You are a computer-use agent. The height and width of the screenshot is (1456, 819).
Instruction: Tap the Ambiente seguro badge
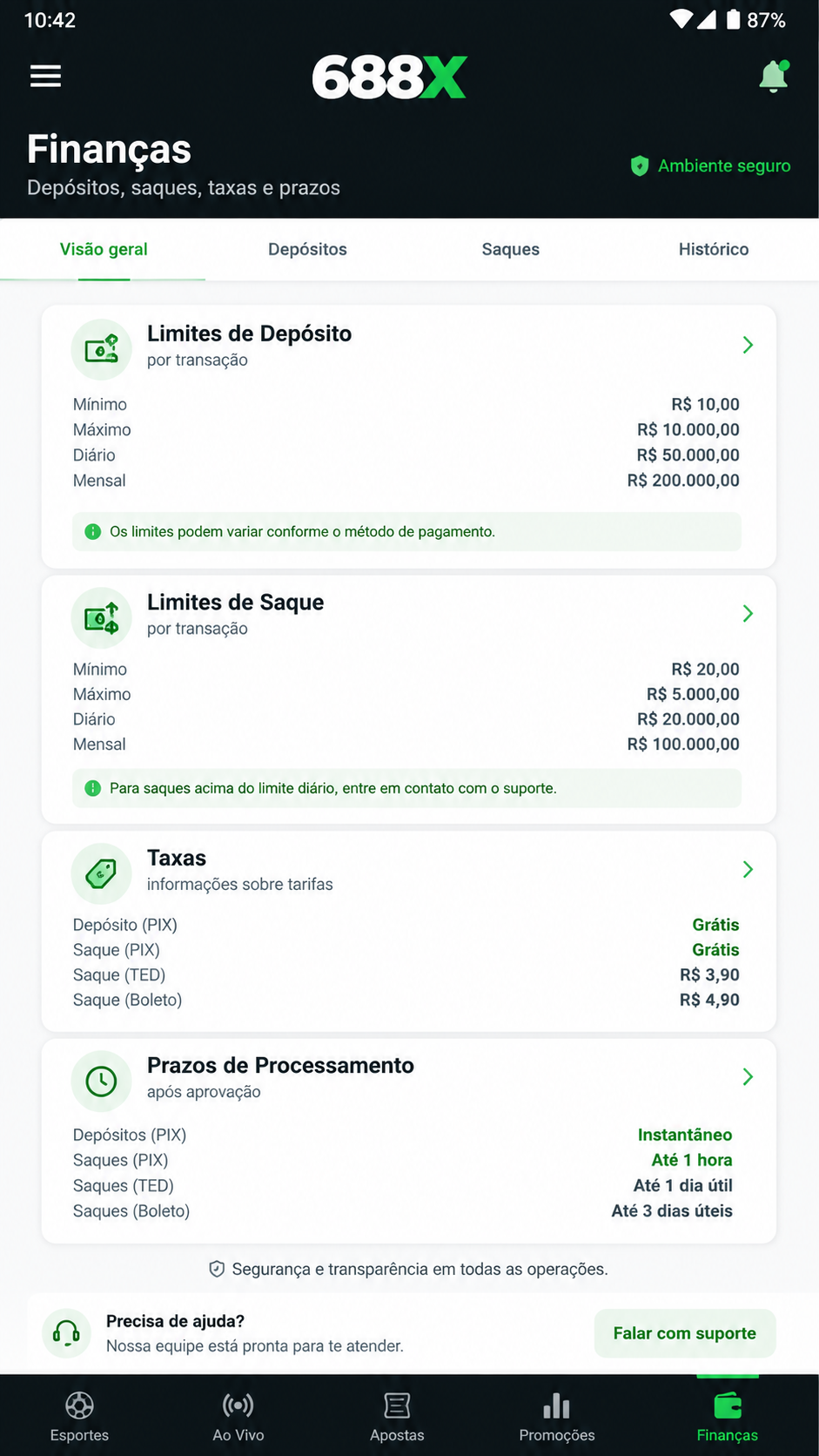710,165
